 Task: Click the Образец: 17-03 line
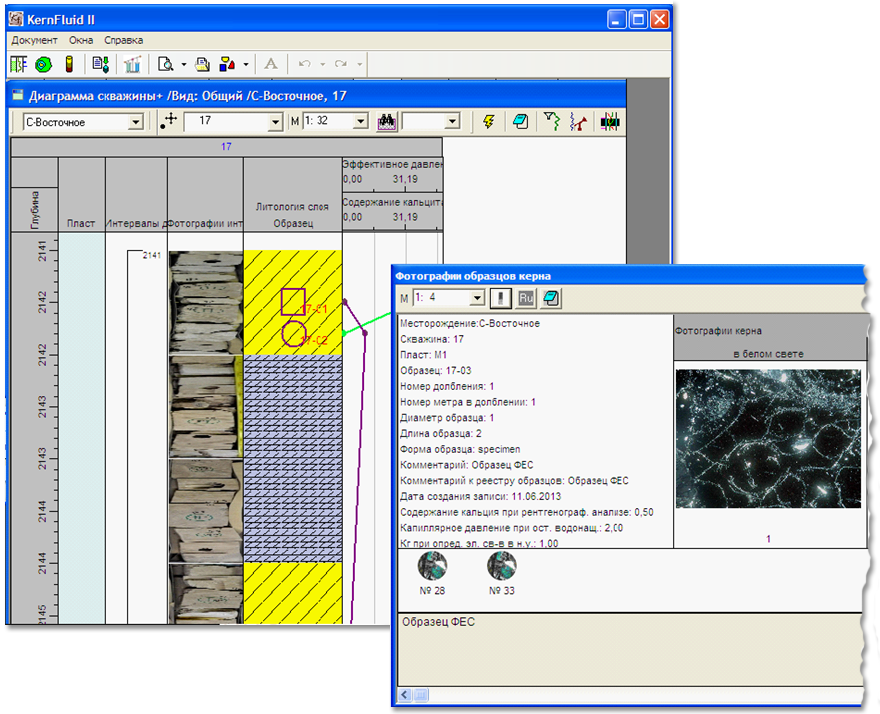pyautogui.click(x=436, y=370)
